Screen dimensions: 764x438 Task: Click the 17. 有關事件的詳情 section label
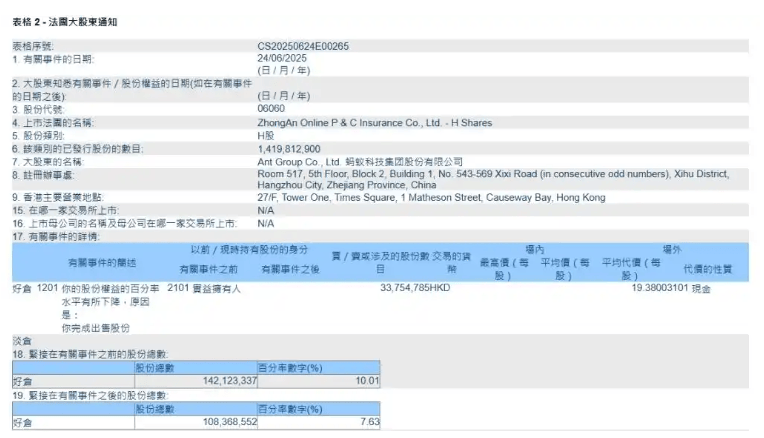tap(56, 237)
